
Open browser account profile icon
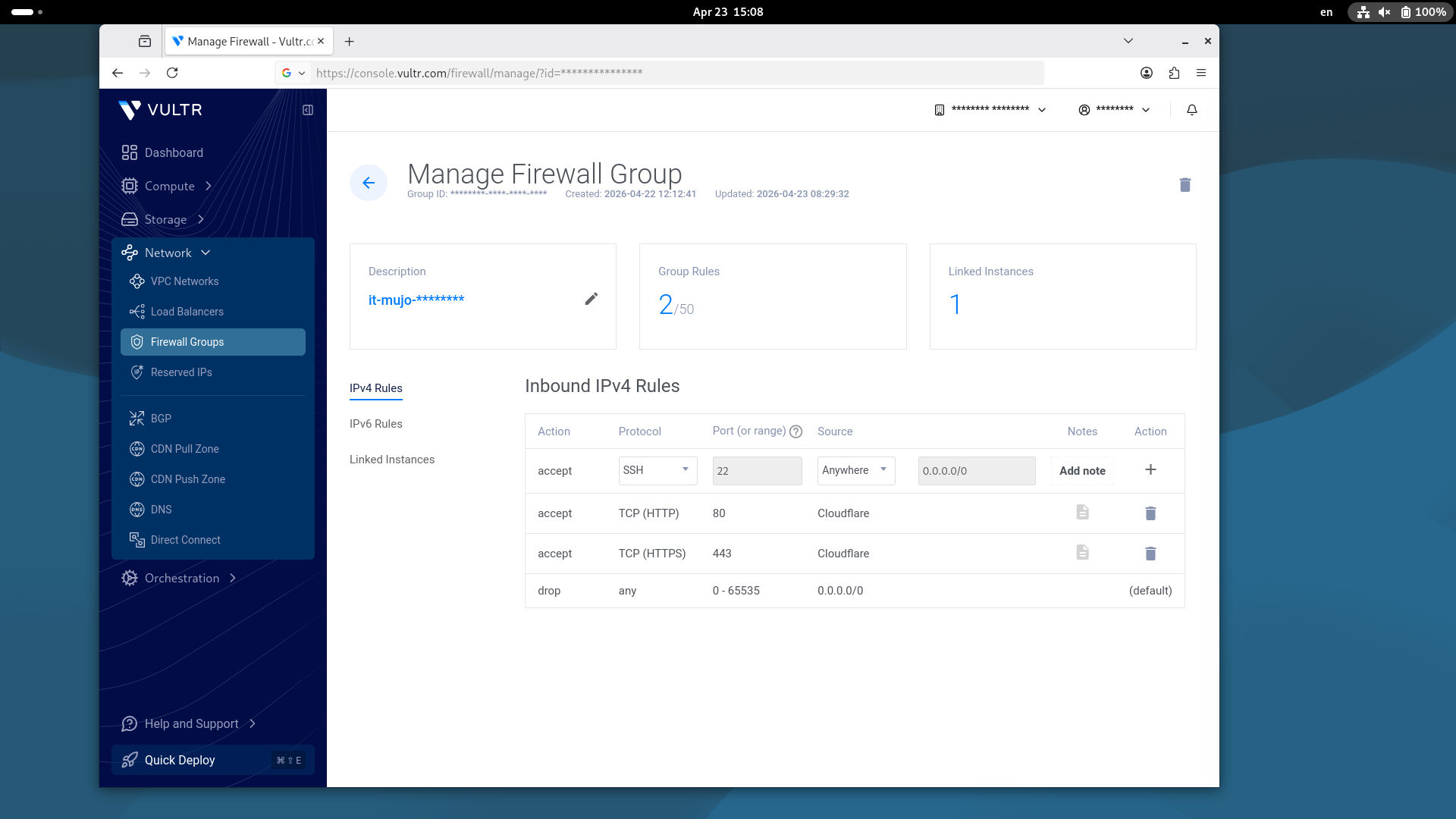[x=1147, y=73]
